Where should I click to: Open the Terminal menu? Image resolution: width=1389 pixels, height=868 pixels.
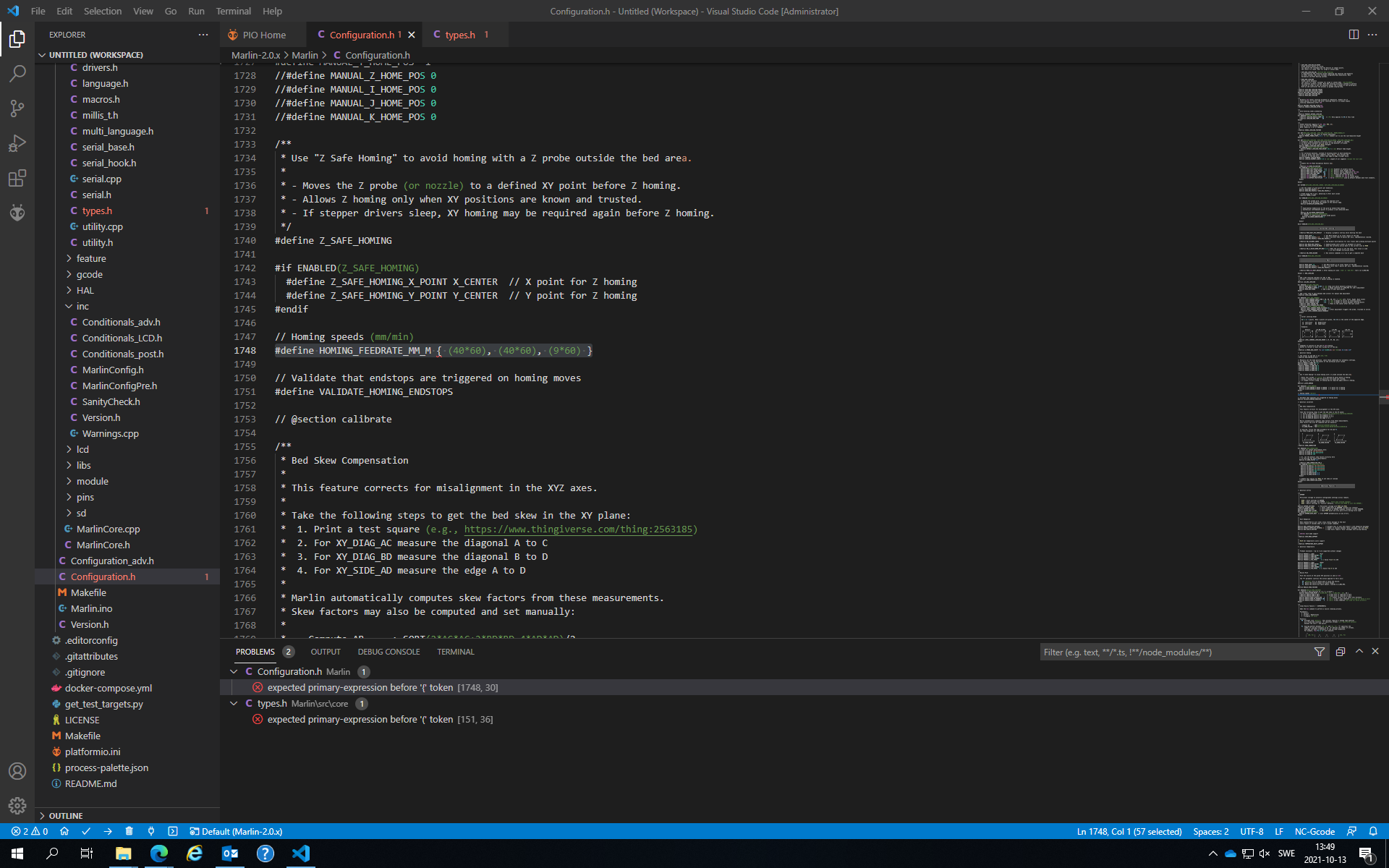coord(233,11)
